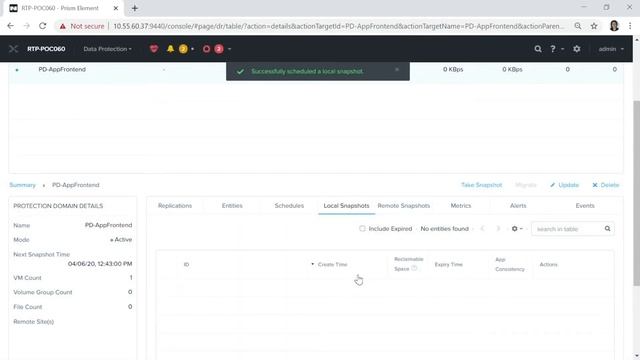Switch to the Entities tab
Screen dimensions: 640x360
click(232, 206)
